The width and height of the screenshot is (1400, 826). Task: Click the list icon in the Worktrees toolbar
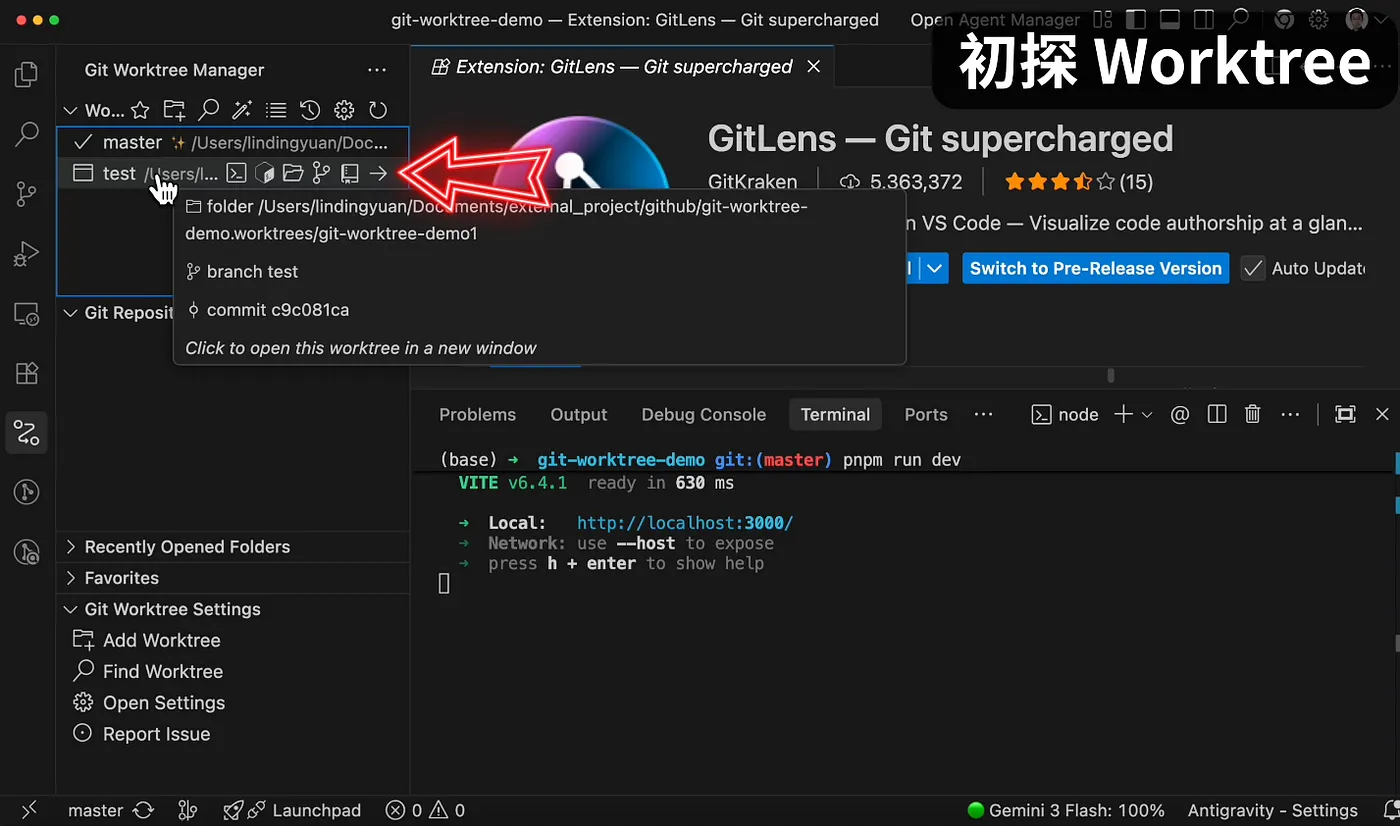click(x=276, y=110)
